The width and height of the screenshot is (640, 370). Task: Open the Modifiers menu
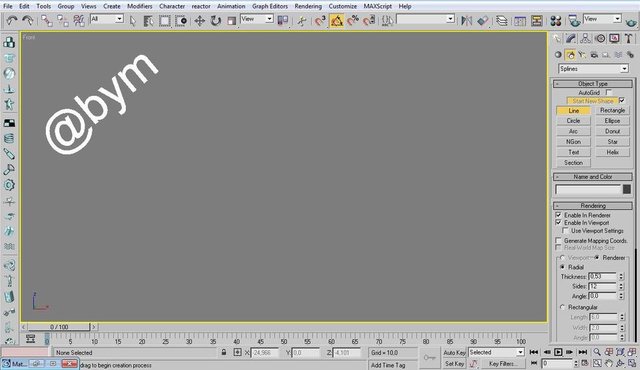(140, 6)
